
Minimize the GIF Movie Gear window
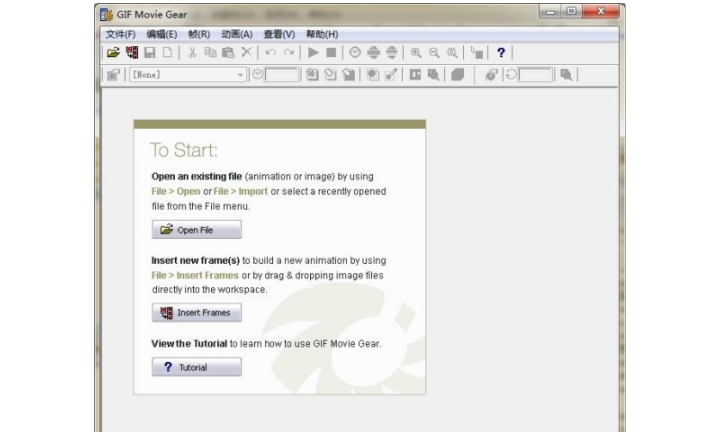tap(551, 11)
